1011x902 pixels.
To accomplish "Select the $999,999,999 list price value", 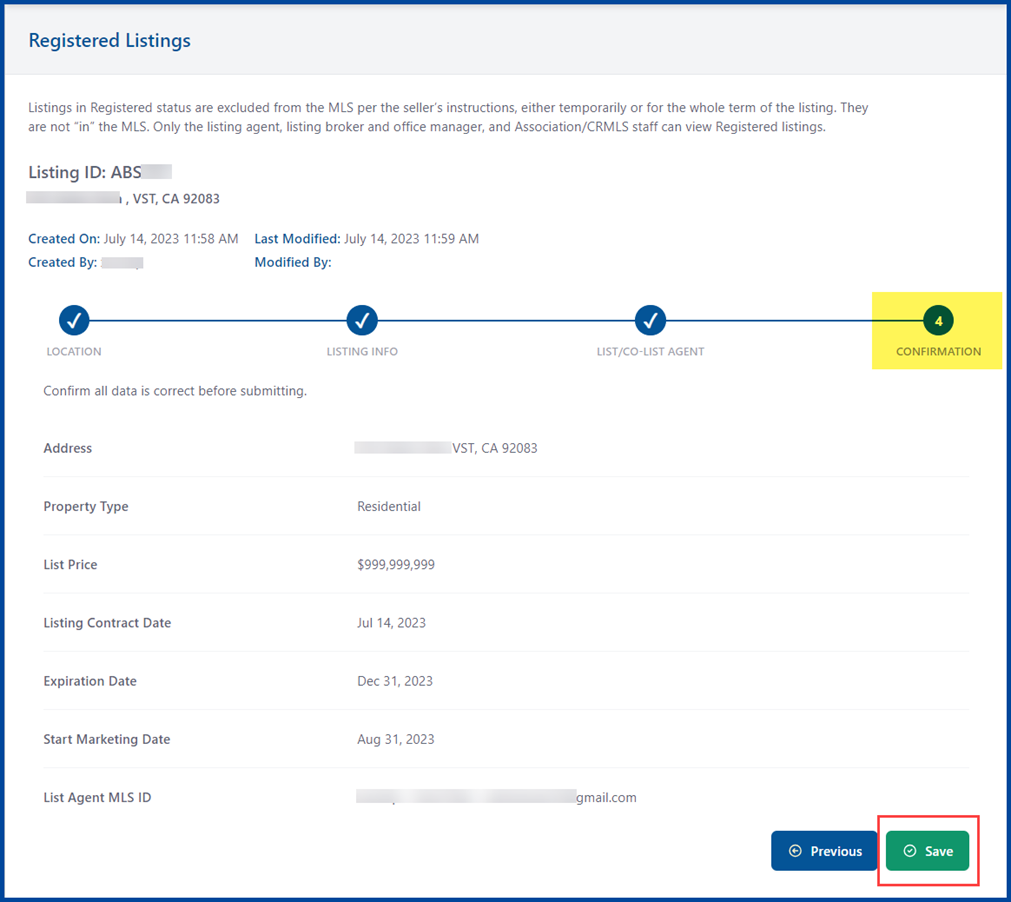I will click(396, 565).
